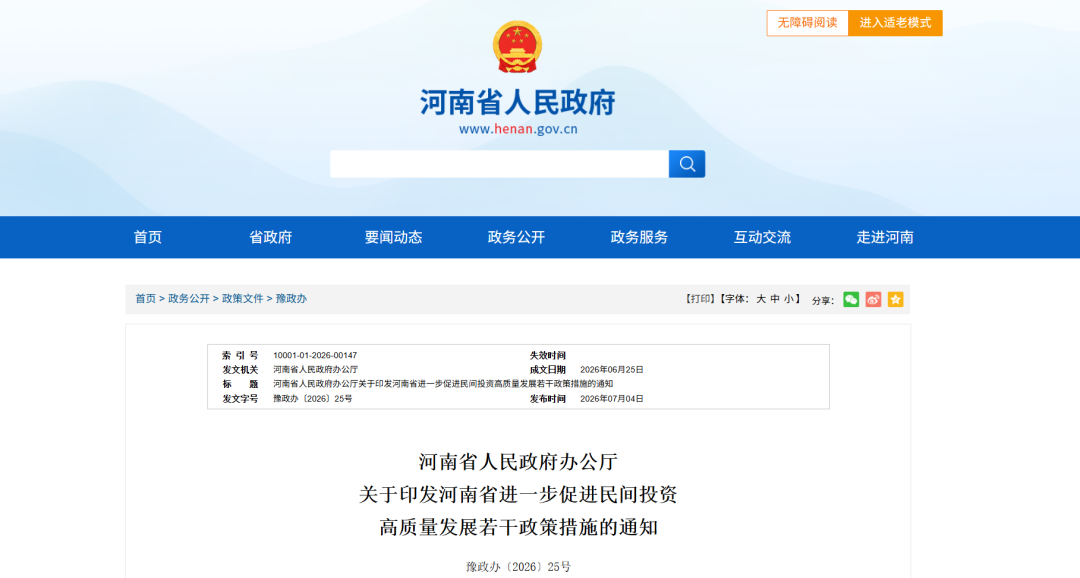Select the 成文日期 value 2026年06月25日
The height and width of the screenshot is (578, 1080).
[x=612, y=370]
